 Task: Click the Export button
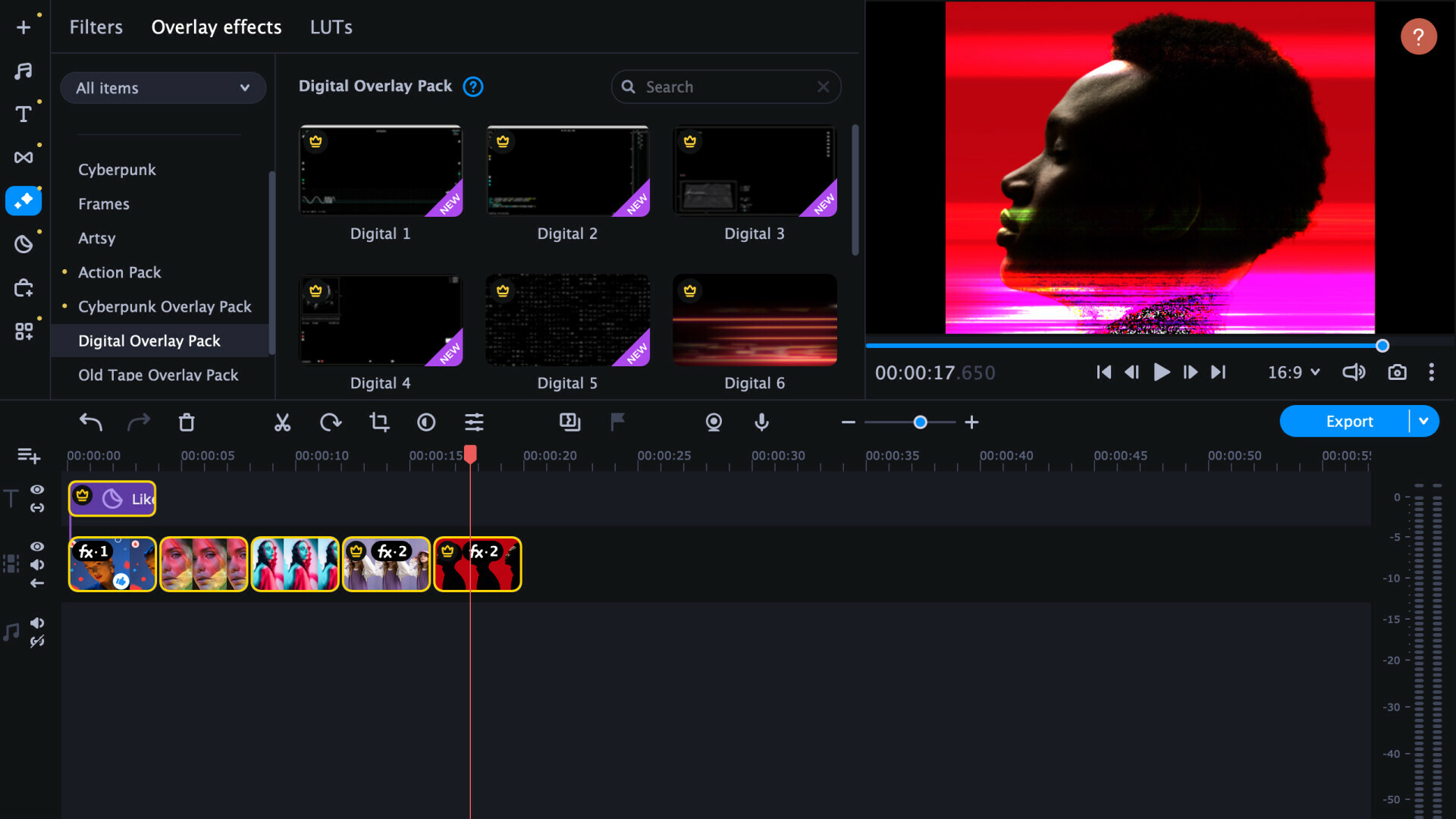tap(1349, 421)
